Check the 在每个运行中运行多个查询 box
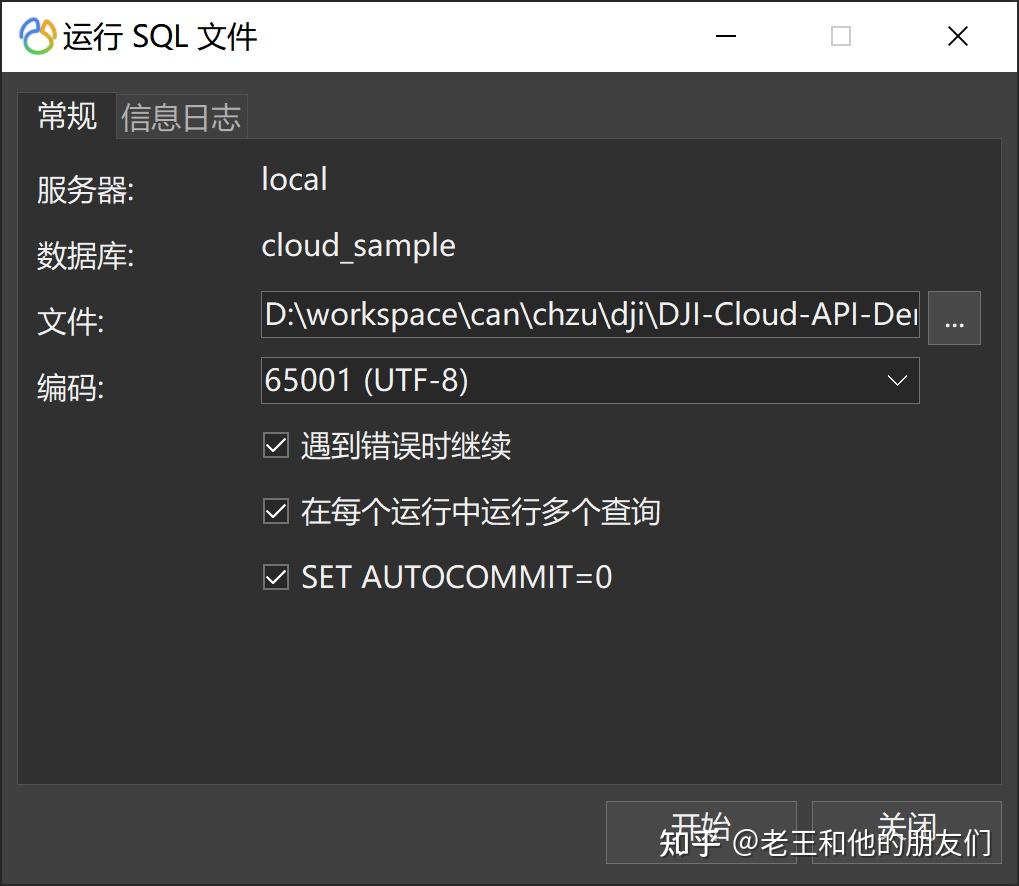This screenshot has width=1019, height=886. point(275,511)
